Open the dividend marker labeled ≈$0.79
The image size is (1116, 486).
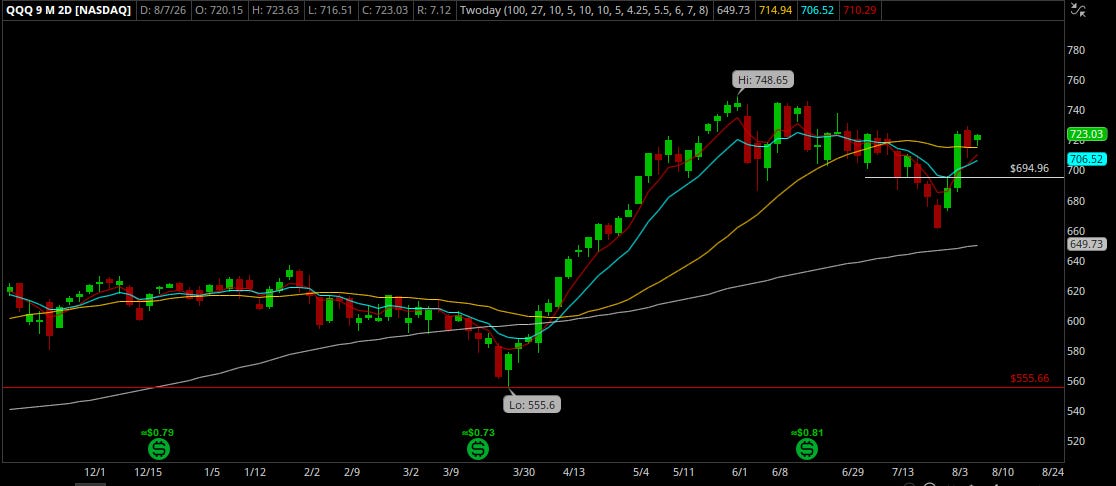(158, 449)
